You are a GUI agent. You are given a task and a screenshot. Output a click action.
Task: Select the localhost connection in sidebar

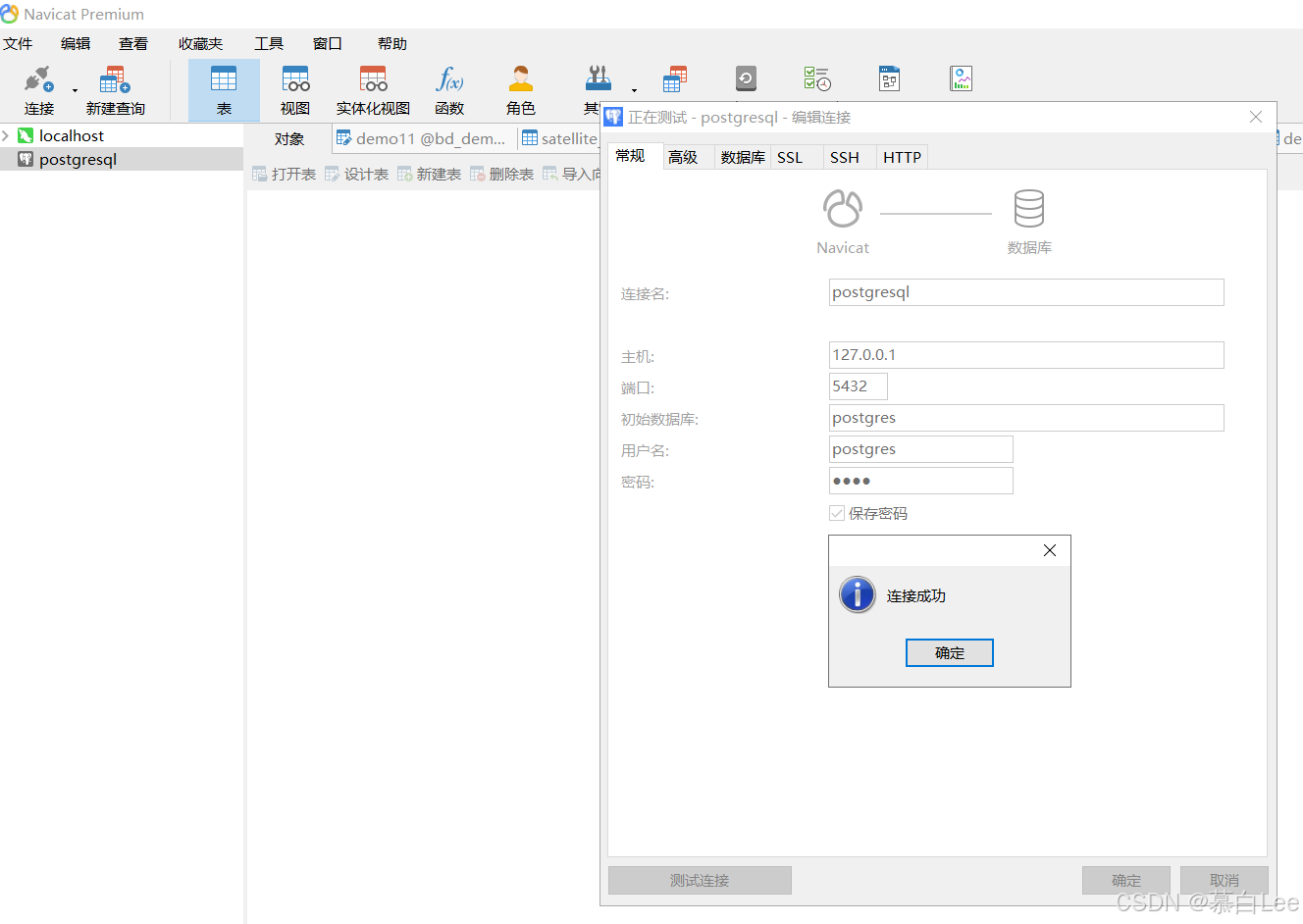click(72, 135)
